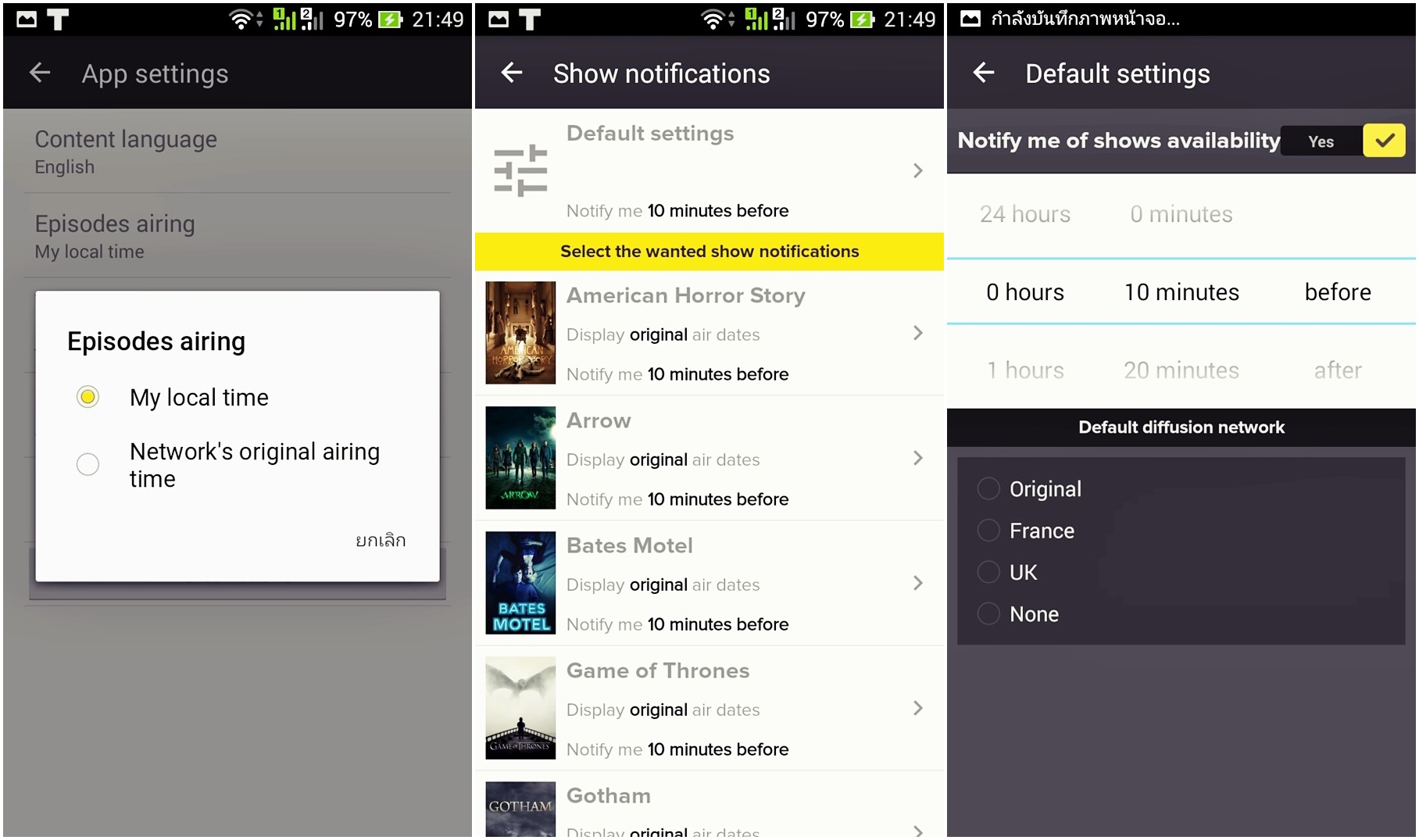Image resolution: width=1419 pixels, height=840 pixels.
Task: Choose Original diffusion network
Action: 988,488
